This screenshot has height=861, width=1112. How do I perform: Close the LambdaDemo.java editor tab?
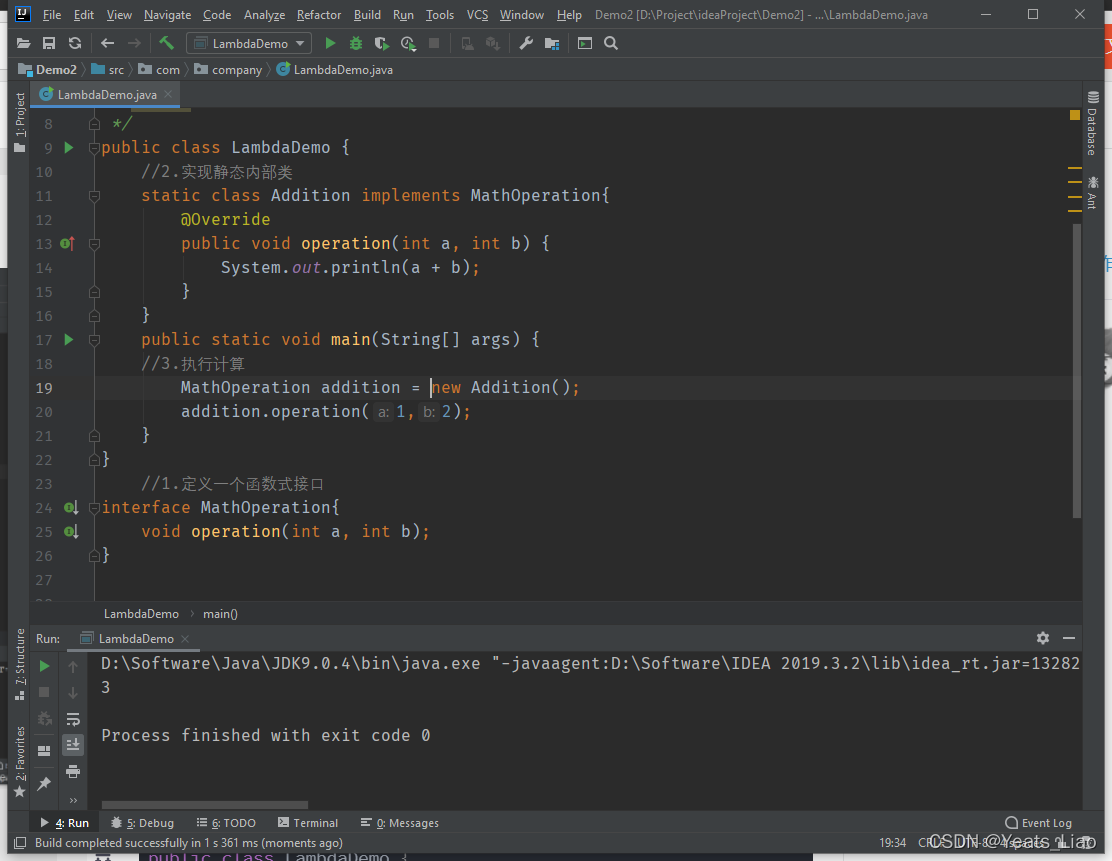[168, 94]
